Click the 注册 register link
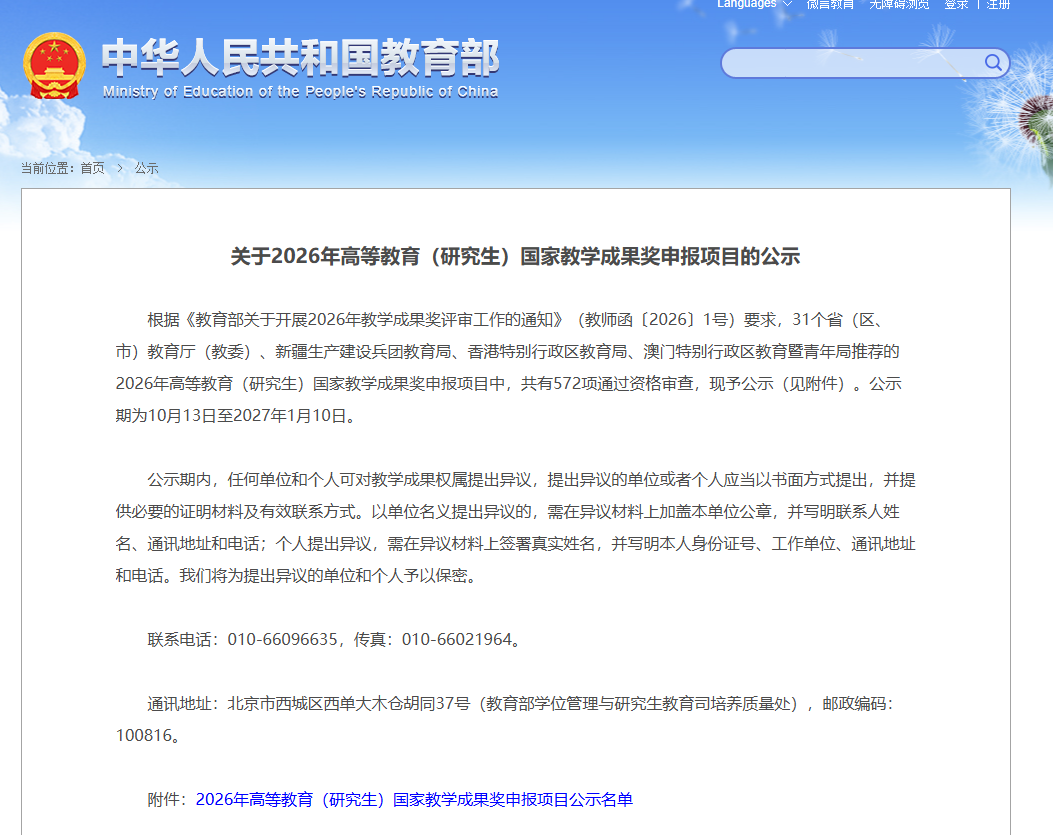 pyautogui.click(x=998, y=4)
